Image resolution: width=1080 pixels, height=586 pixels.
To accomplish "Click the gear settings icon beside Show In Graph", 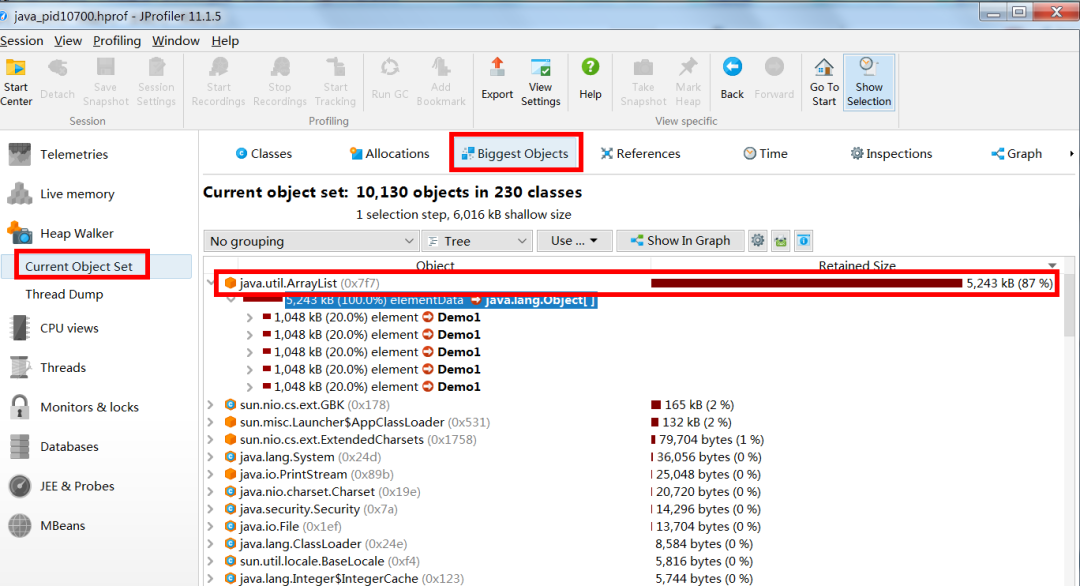I will (x=758, y=240).
